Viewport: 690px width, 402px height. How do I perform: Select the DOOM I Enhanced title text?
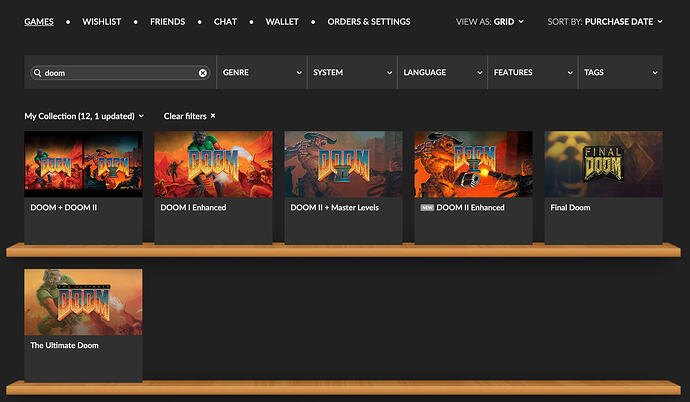[193, 208]
